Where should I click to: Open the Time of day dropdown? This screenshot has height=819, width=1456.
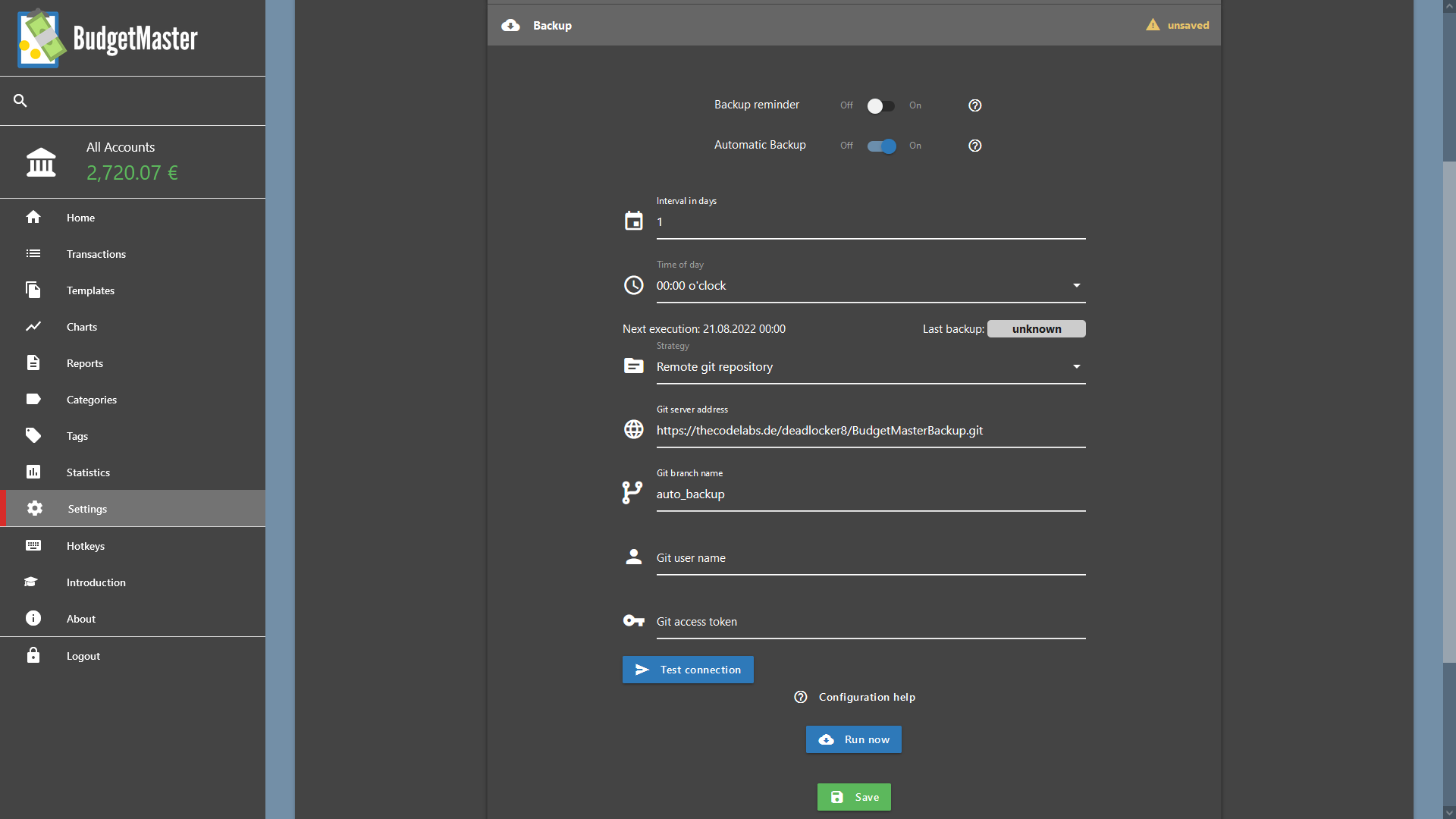(x=871, y=285)
